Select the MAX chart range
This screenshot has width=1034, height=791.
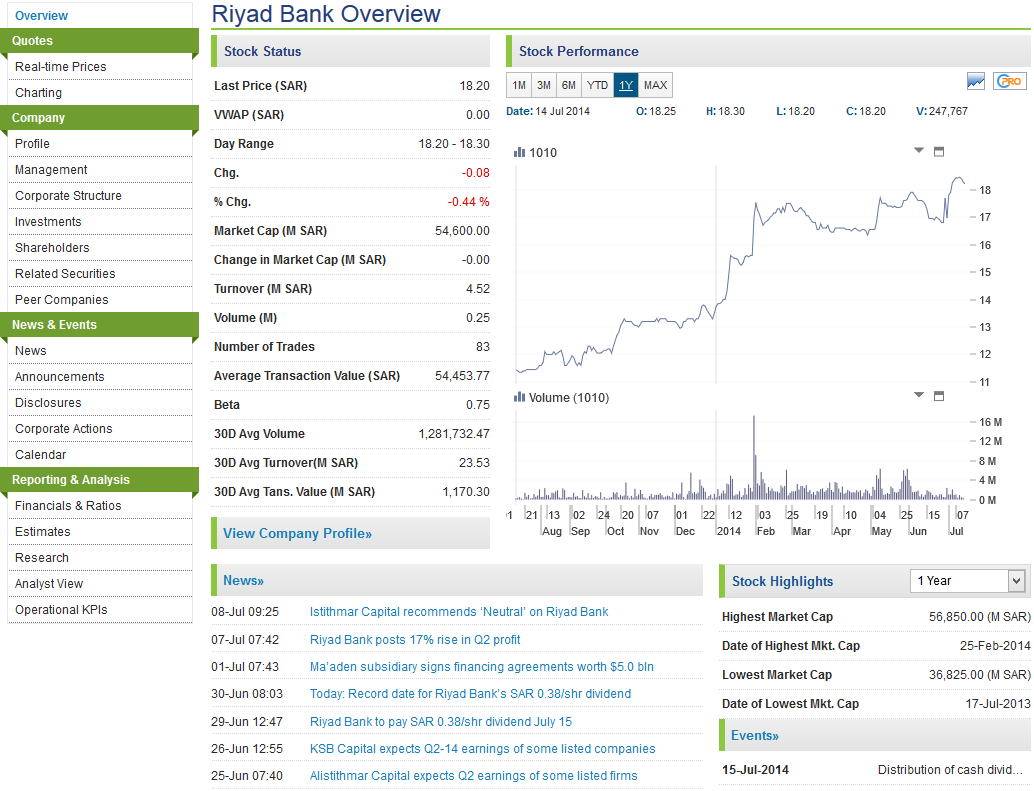click(655, 85)
